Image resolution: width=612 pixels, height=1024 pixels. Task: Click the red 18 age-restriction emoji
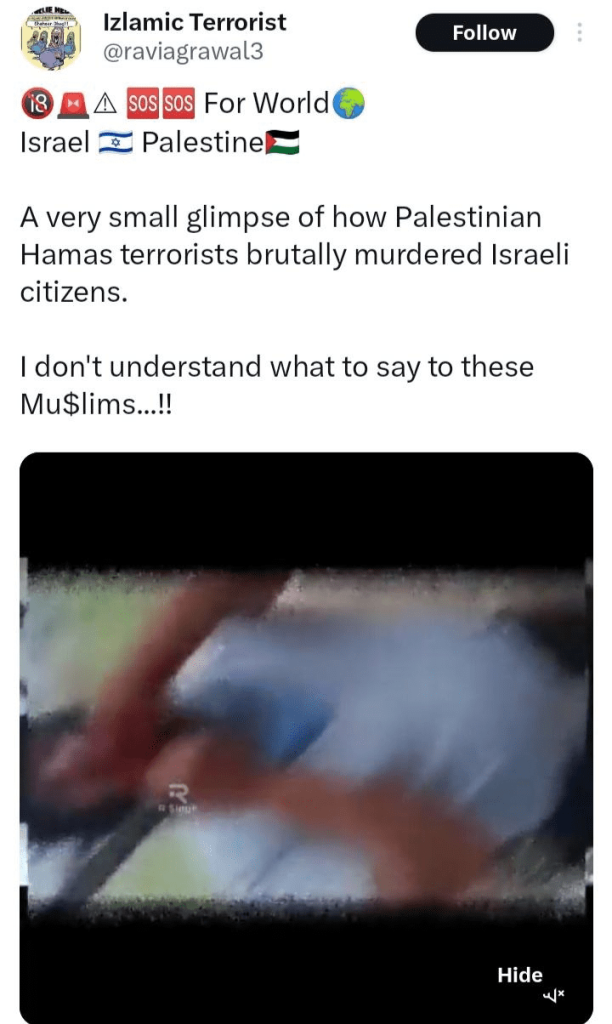point(37,104)
